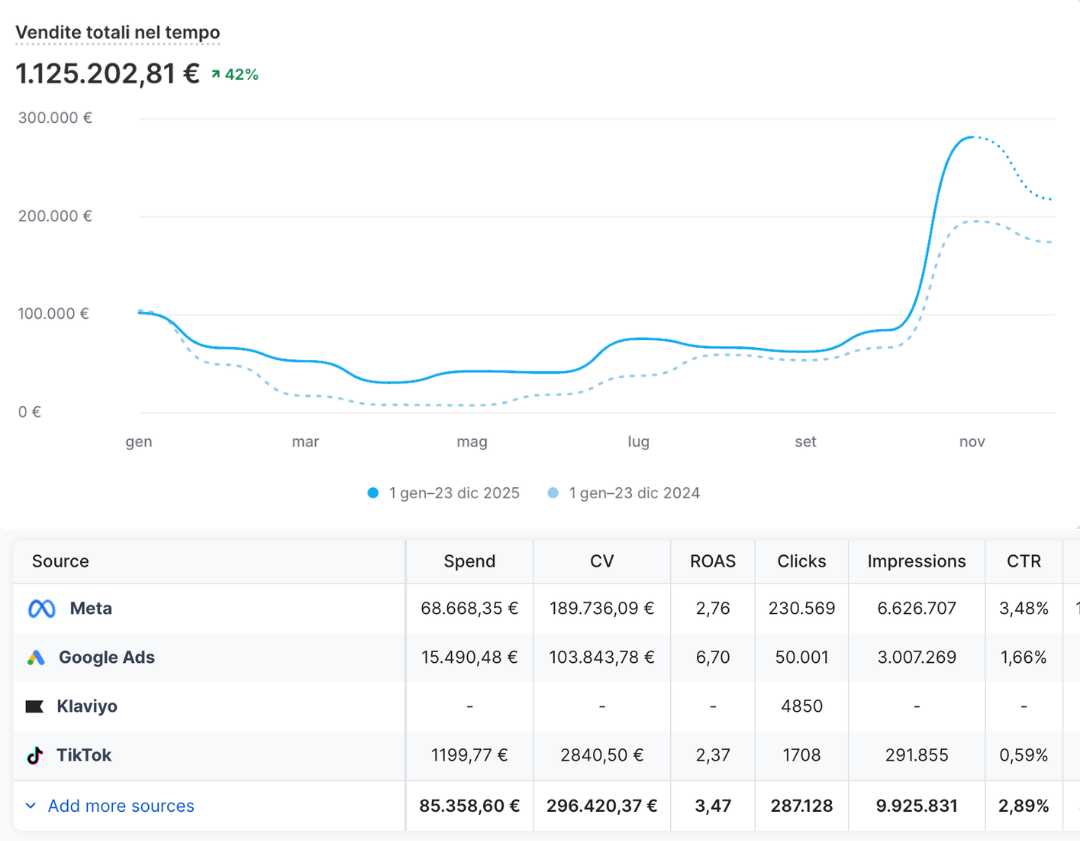The image size is (1080, 841).
Task: Open the Add more sources link
Action: 121,806
